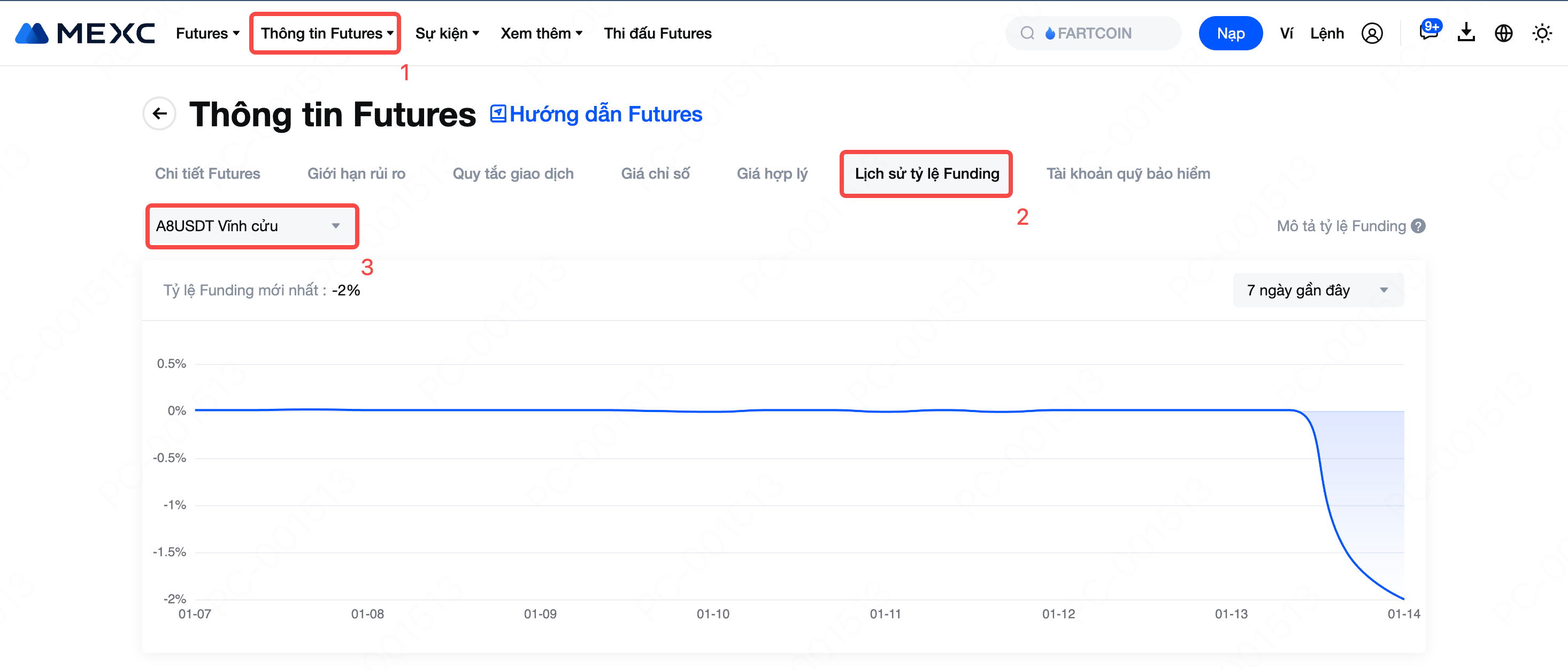Click the Thi đấu Futures link
The width and height of the screenshot is (1568, 670).
(x=657, y=34)
